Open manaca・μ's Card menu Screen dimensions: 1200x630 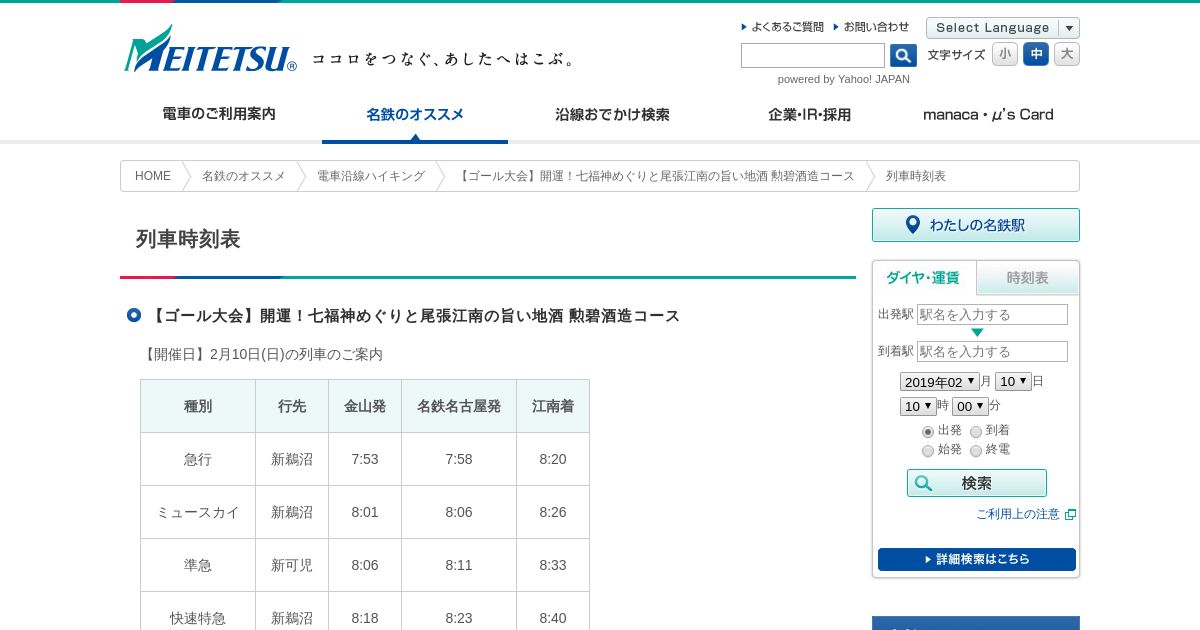988,114
